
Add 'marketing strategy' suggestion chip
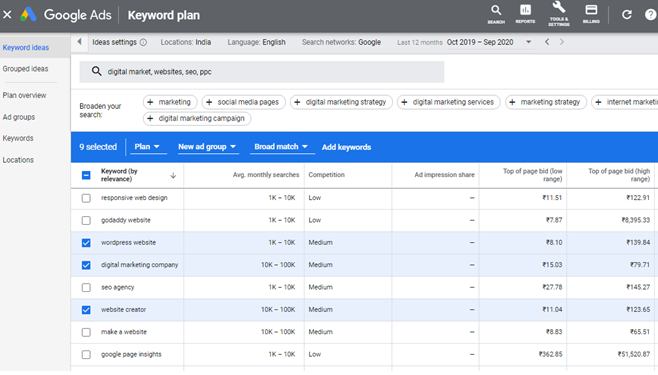(546, 102)
